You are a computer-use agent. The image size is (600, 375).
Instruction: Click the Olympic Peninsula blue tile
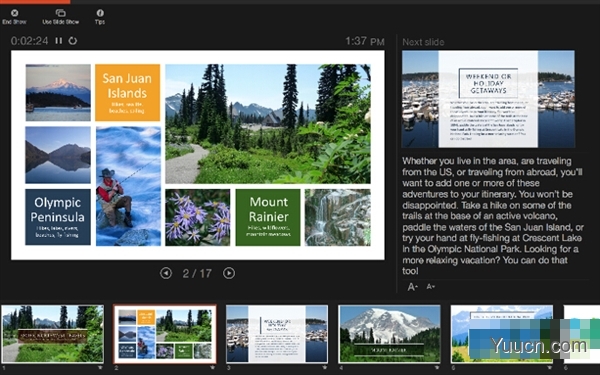point(58,217)
